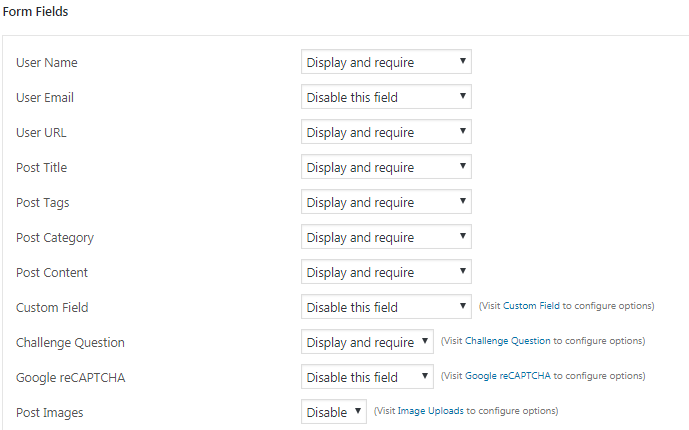Expand the Post Content dropdown

click(386, 272)
